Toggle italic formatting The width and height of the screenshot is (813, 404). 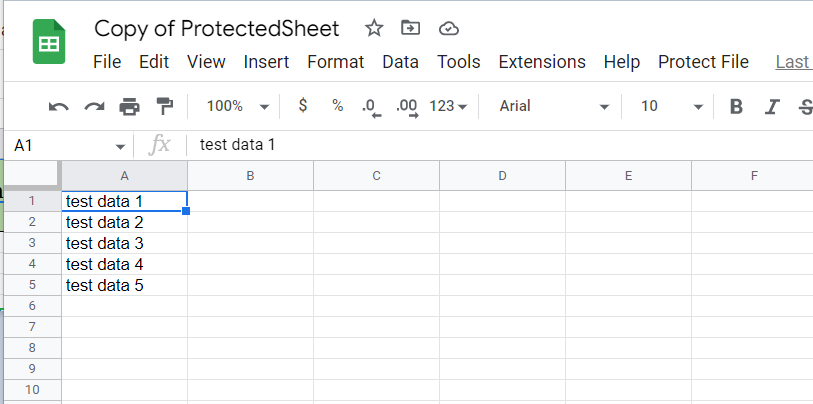click(x=771, y=107)
